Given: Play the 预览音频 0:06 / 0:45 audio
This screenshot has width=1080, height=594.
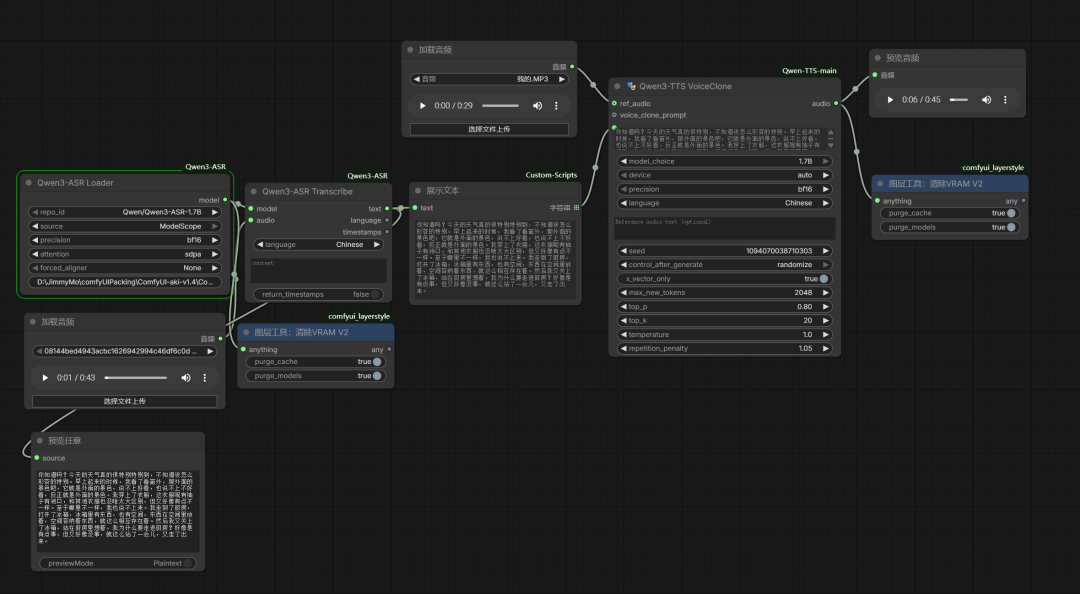Looking at the screenshot, I should click(x=890, y=100).
